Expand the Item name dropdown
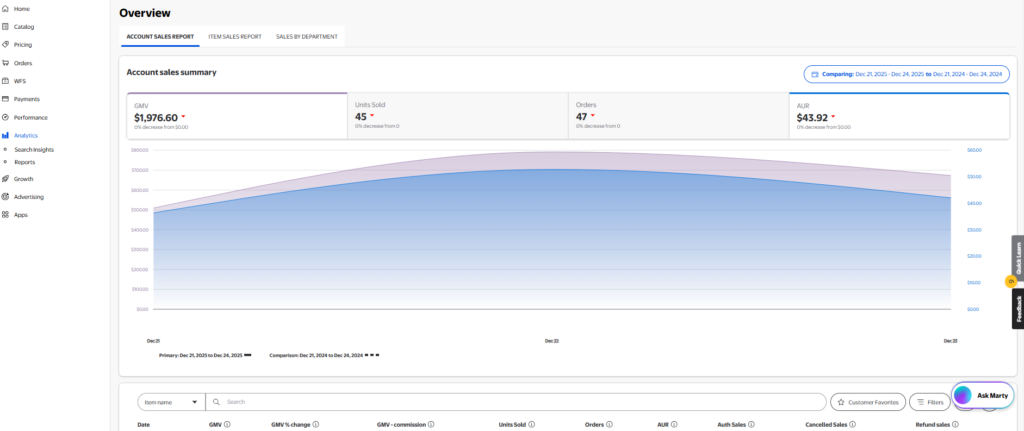Viewport: 1024px width, 431px height. pyautogui.click(x=171, y=402)
